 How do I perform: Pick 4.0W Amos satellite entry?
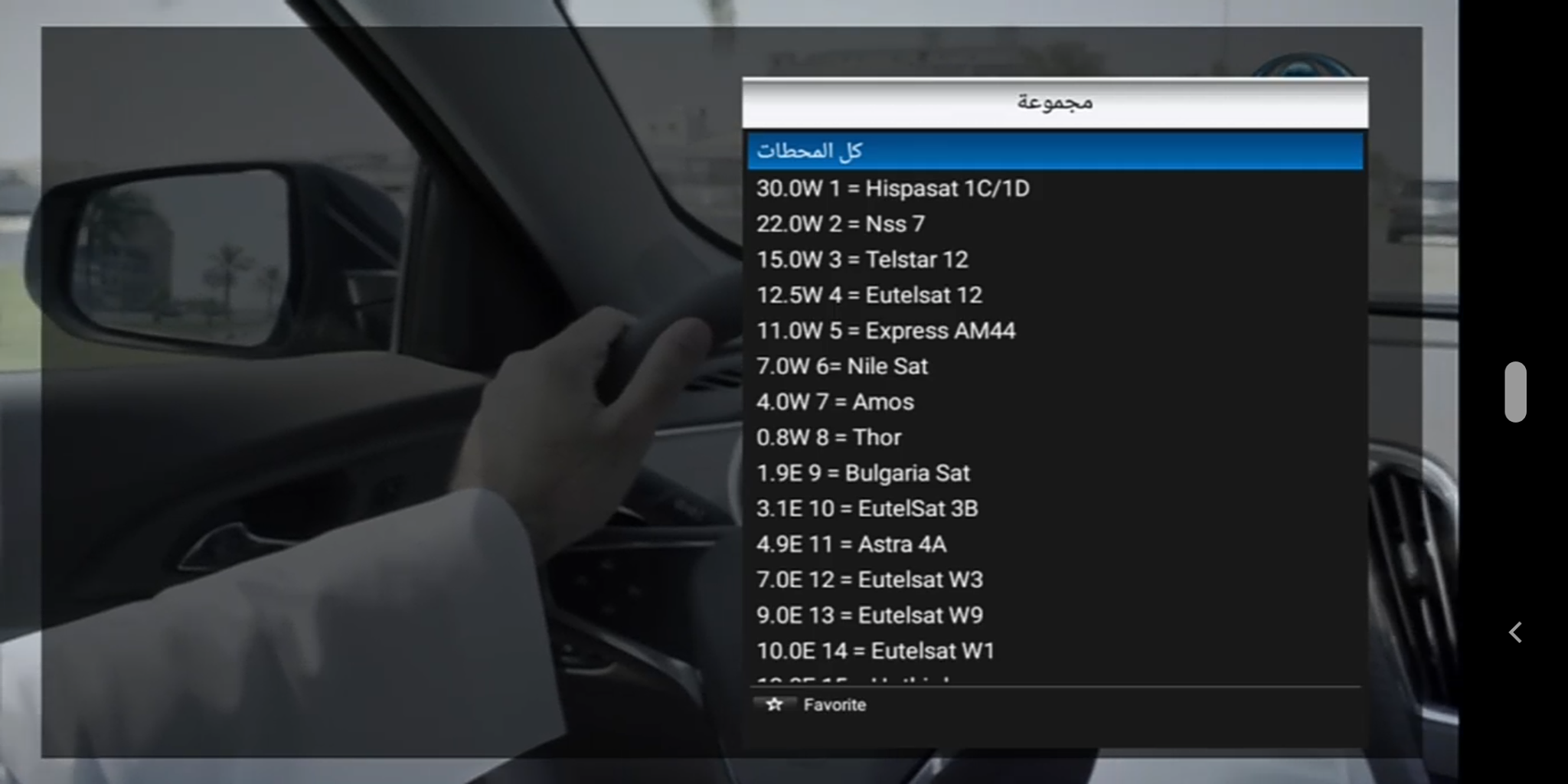[x=835, y=402]
